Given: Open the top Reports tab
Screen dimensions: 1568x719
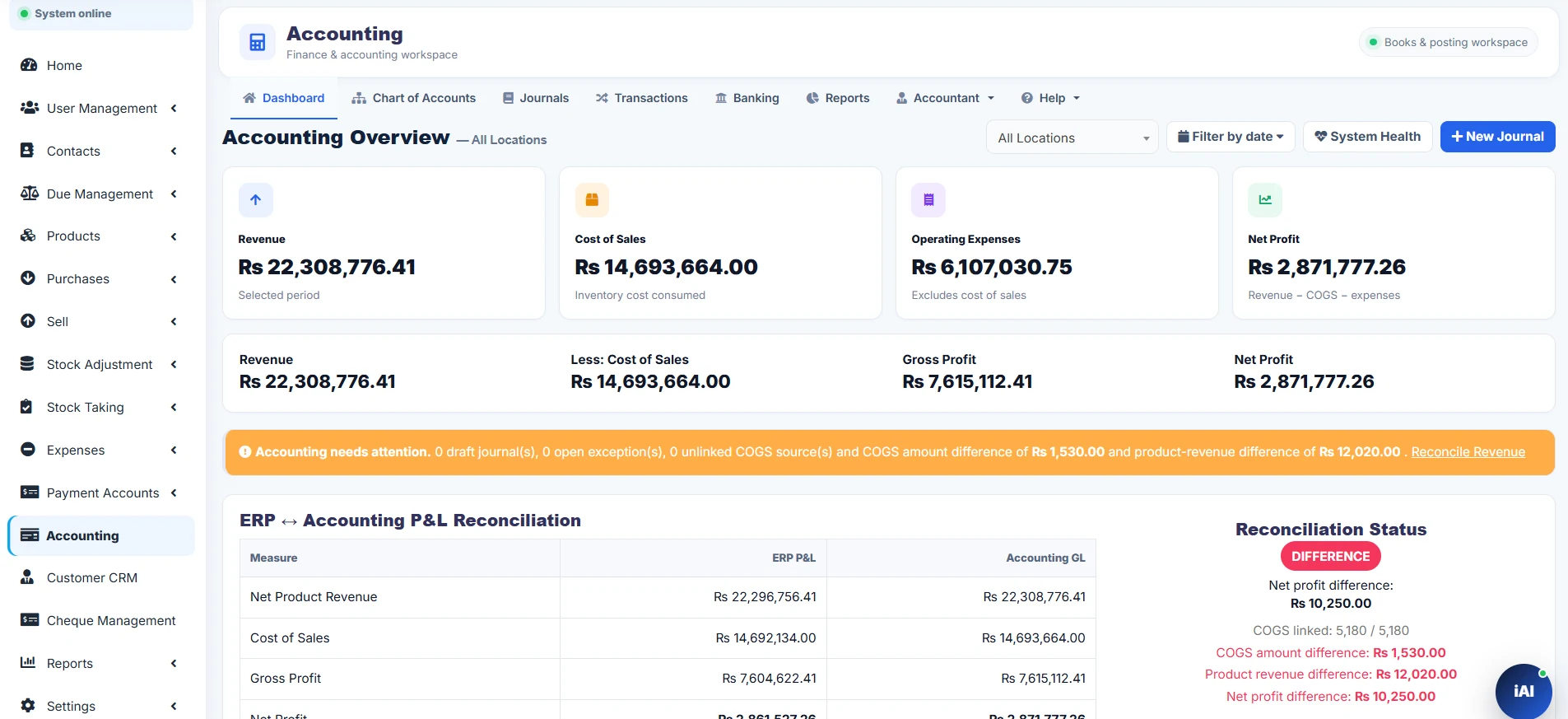Looking at the screenshot, I should coord(838,98).
